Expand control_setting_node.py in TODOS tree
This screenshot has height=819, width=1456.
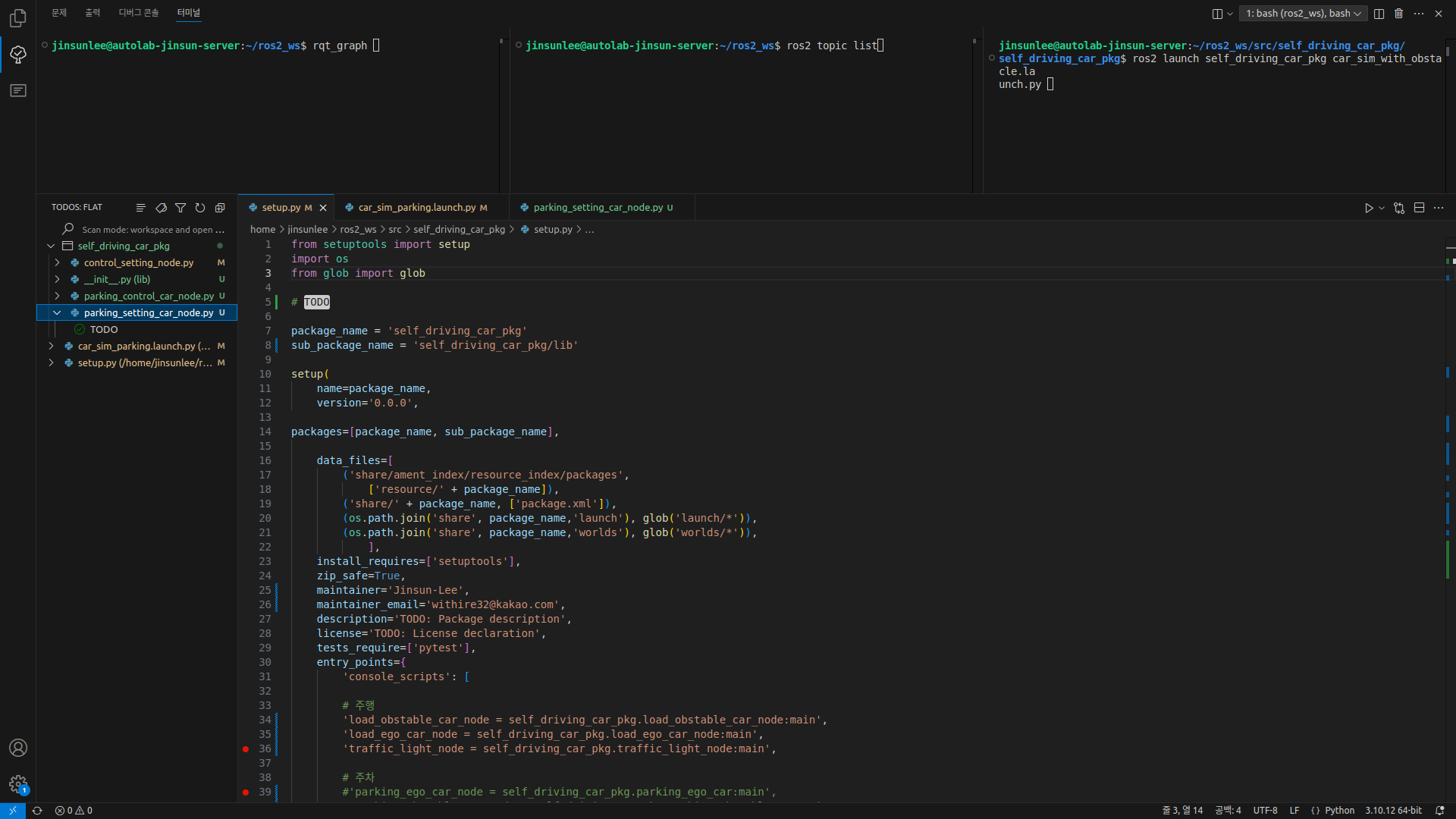[x=57, y=263]
